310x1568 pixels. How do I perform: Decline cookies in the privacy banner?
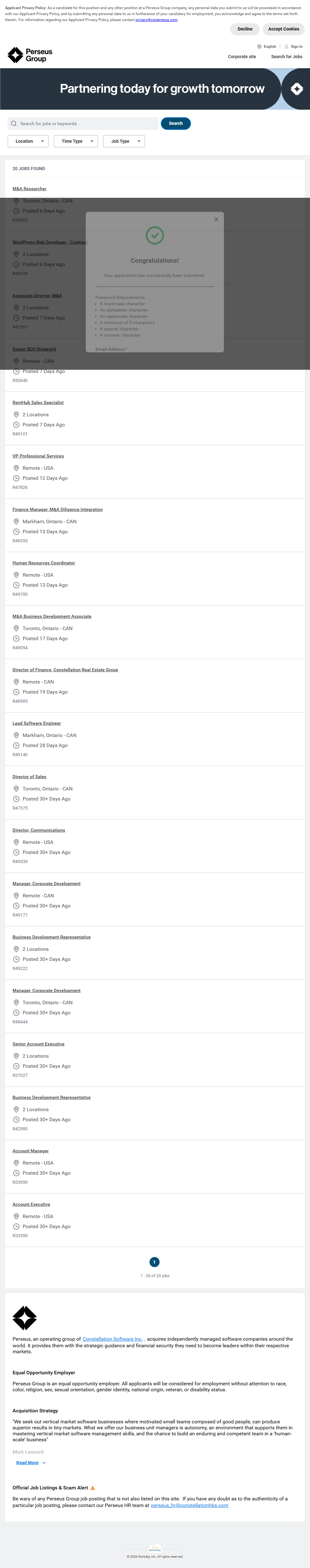pyautogui.click(x=245, y=29)
